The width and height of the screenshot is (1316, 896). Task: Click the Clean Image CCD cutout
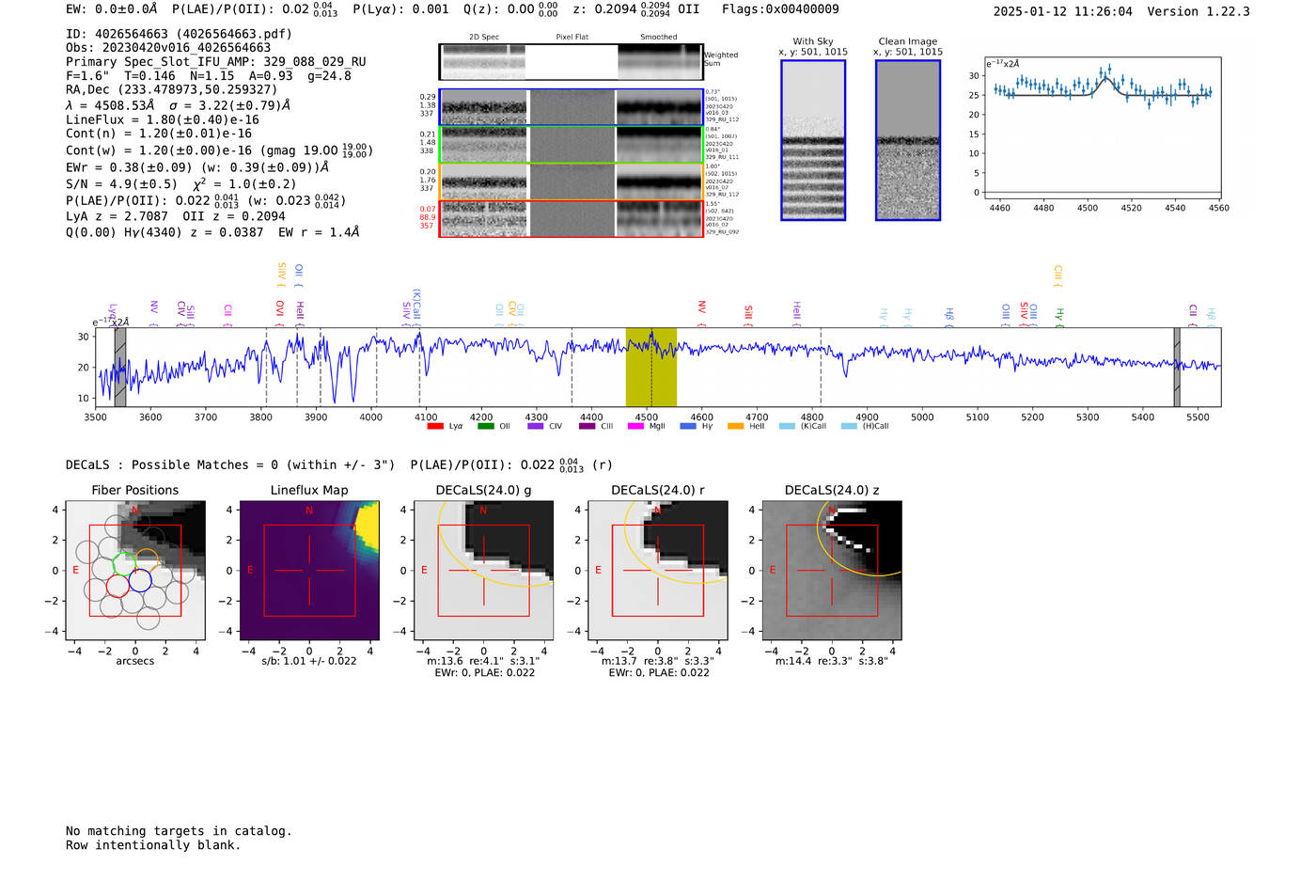click(x=908, y=140)
